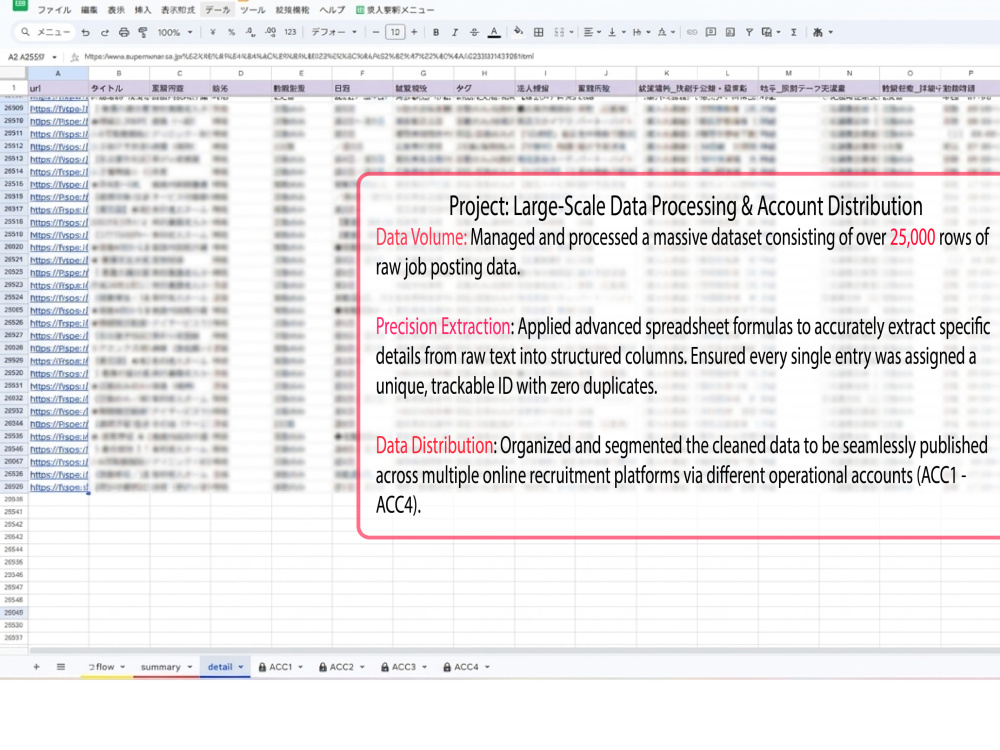Image resolution: width=1000 pixels, height=750 pixels.
Task: Click the Insert comment icon
Action: (x=710, y=32)
